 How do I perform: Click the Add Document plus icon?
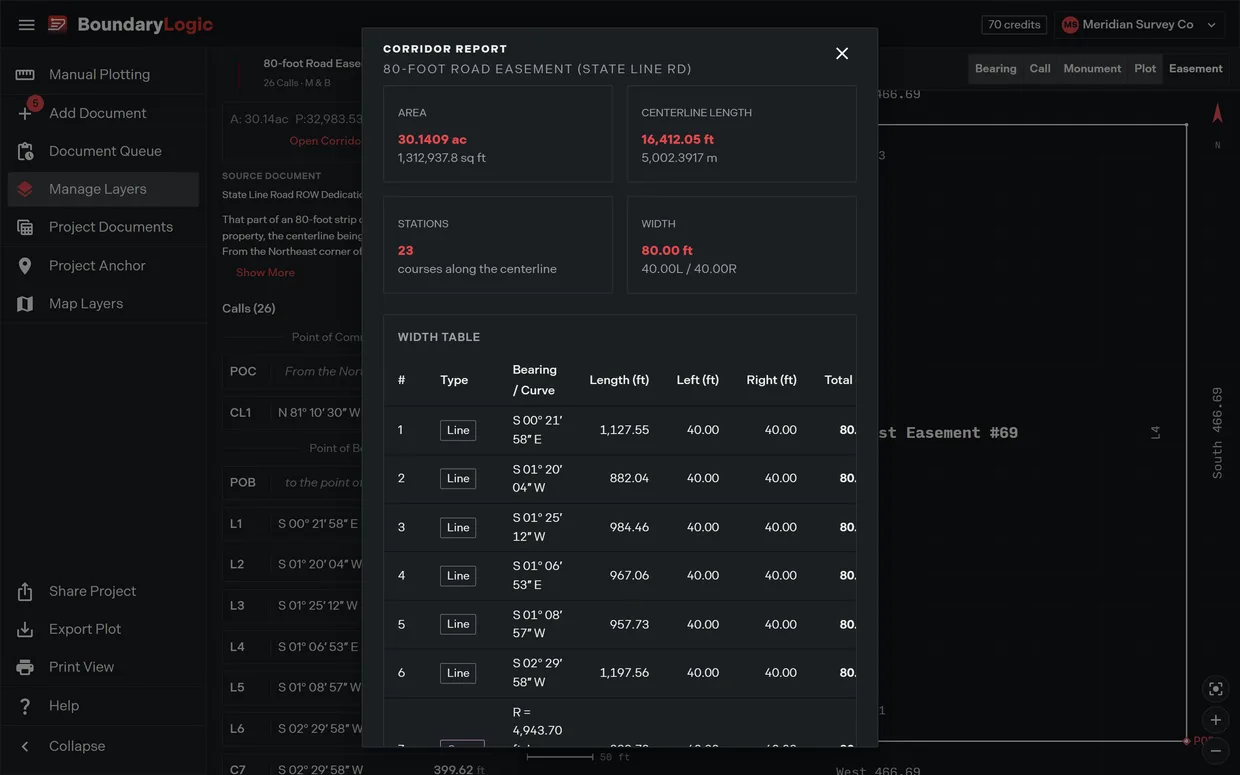click(x=25, y=113)
